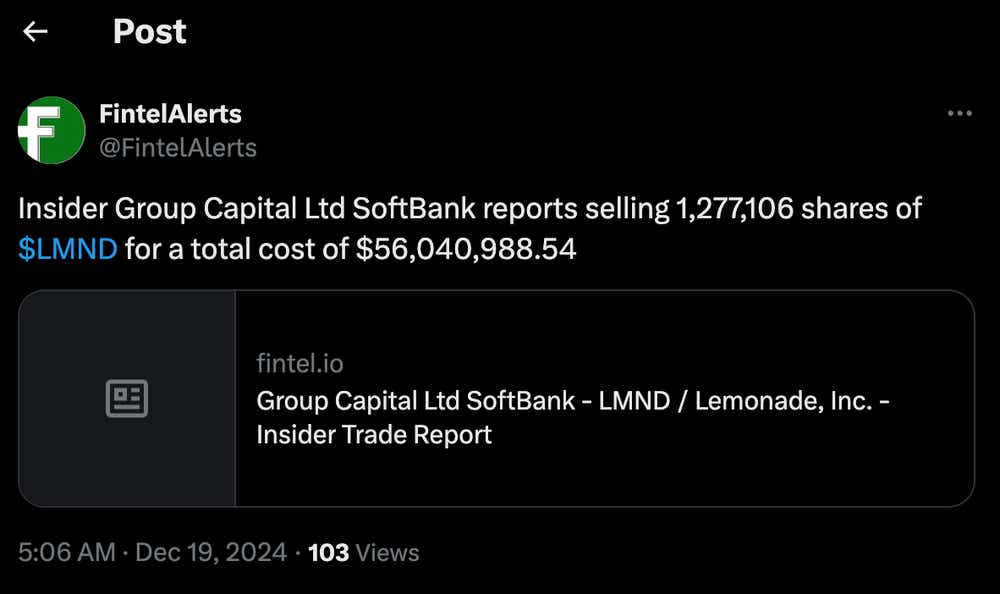Click Lemonade, Inc. in the card title
The image size is (1000, 594).
pos(786,401)
